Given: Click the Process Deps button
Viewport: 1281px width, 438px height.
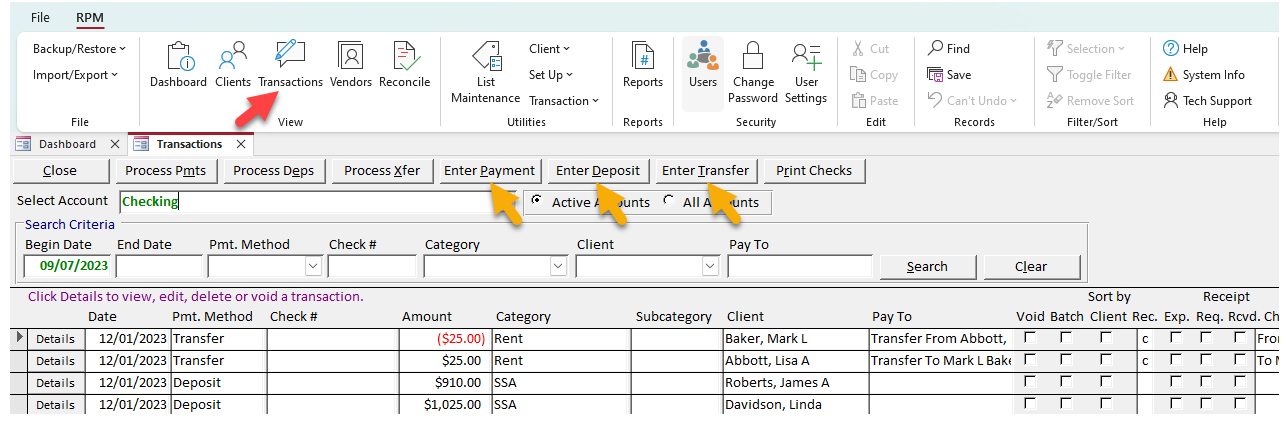Looking at the screenshot, I should click(x=274, y=171).
